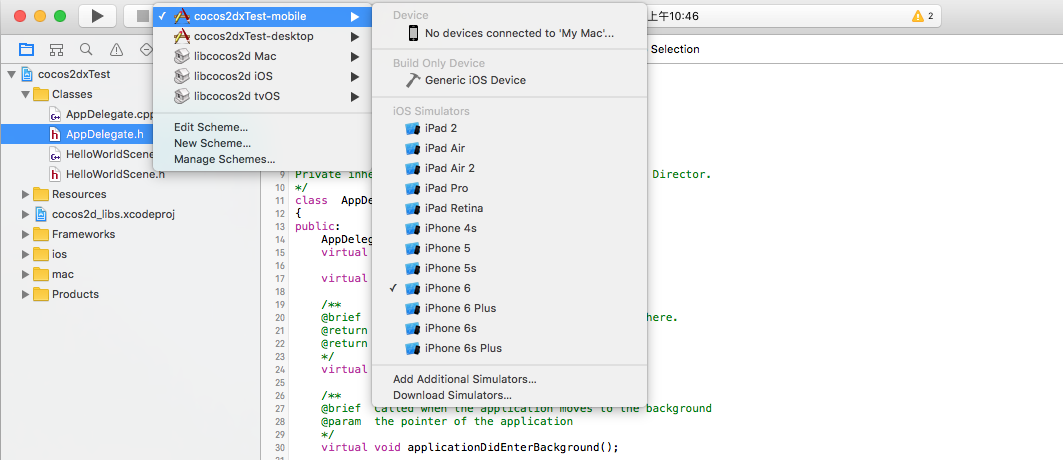Viewport: 1063px width, 460px height.
Task: Open submenu arrow for libcocos2d tvOS
Action: pos(355,96)
